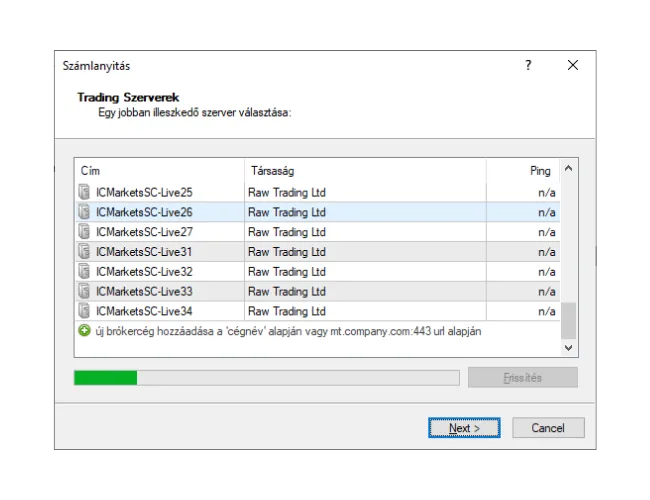This screenshot has height=500, width=650.
Task: Select Raw Trading Ltd in Live31 row
Action: pos(287,252)
